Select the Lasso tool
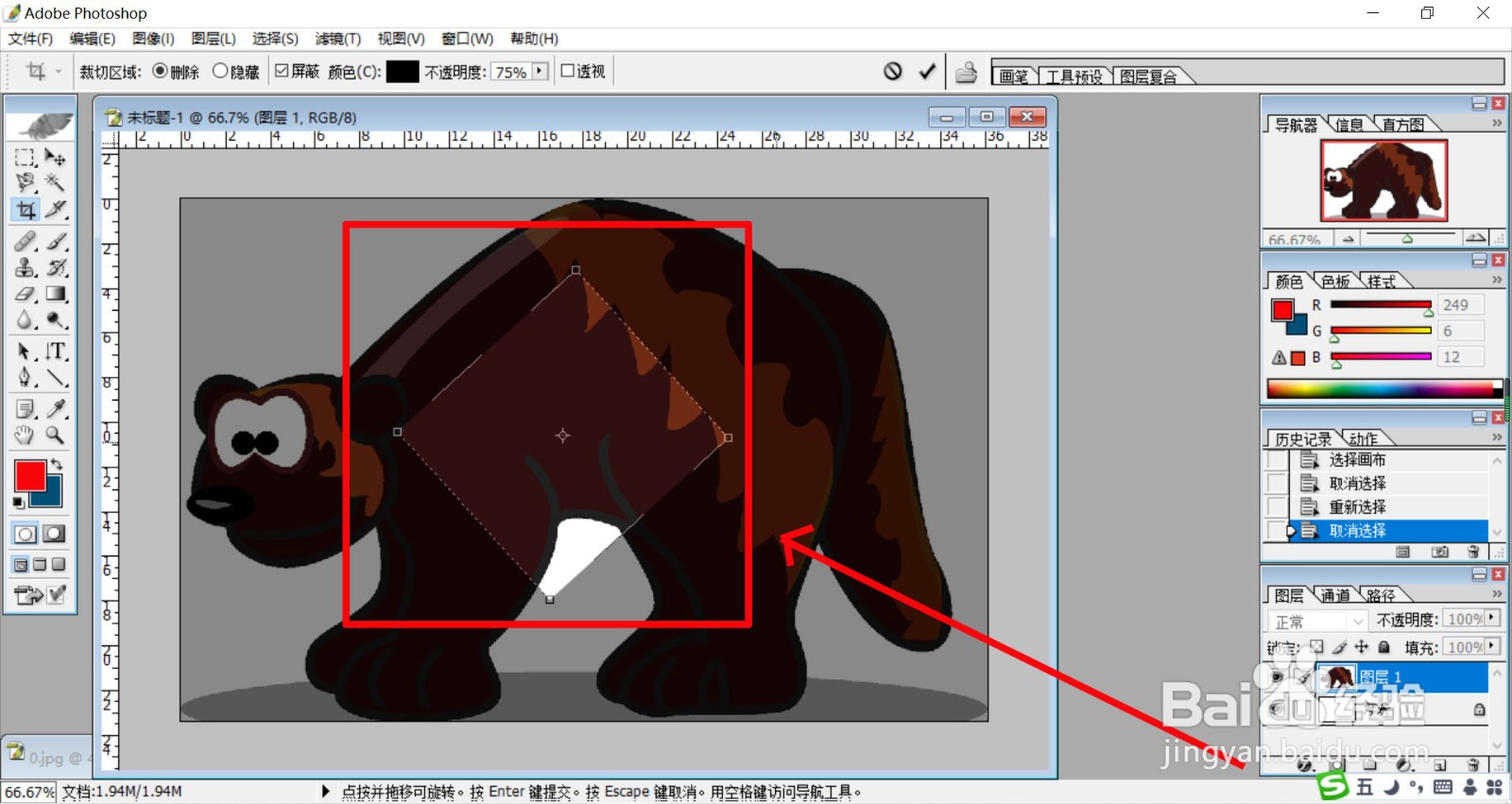 (x=26, y=181)
